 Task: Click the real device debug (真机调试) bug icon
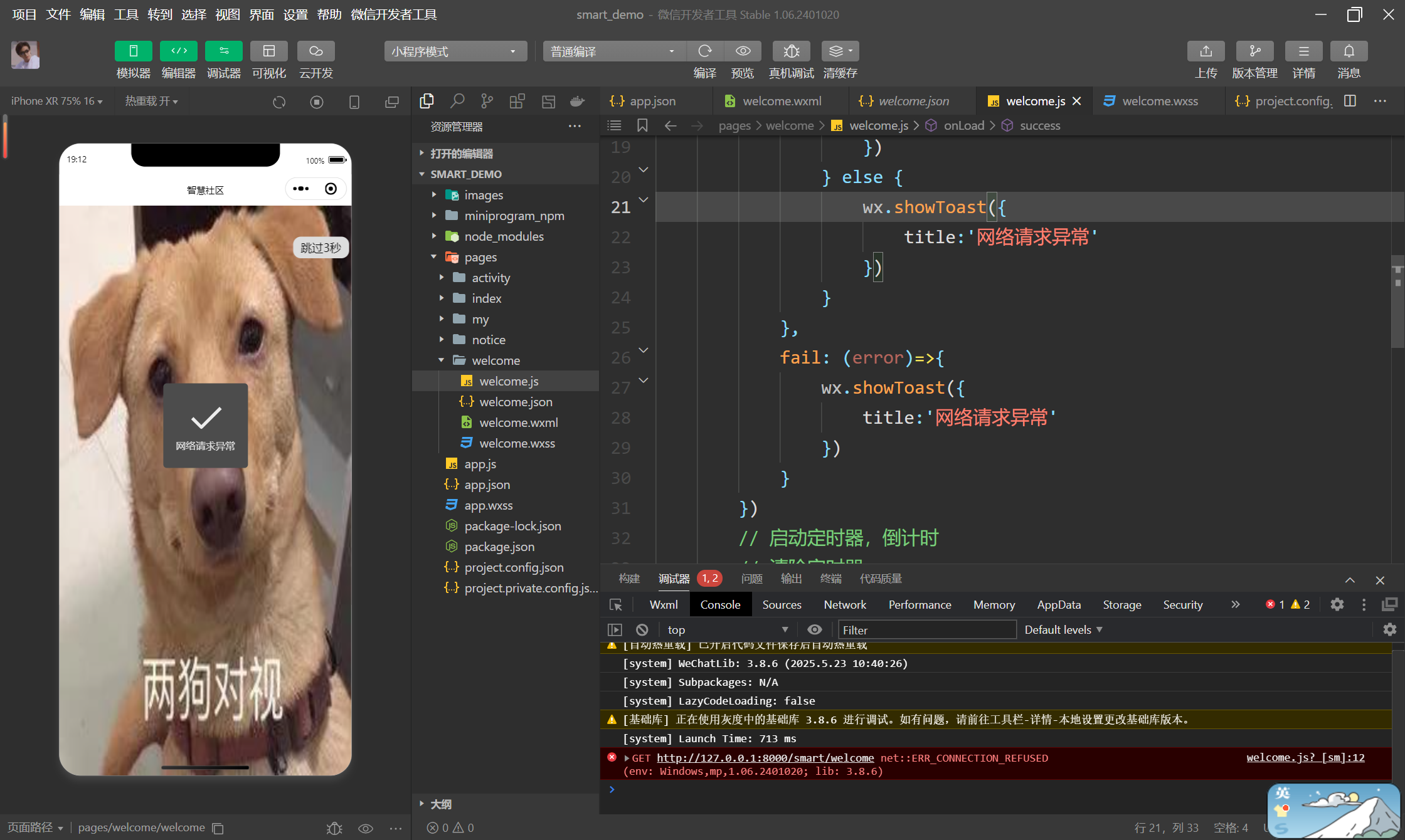(791, 51)
